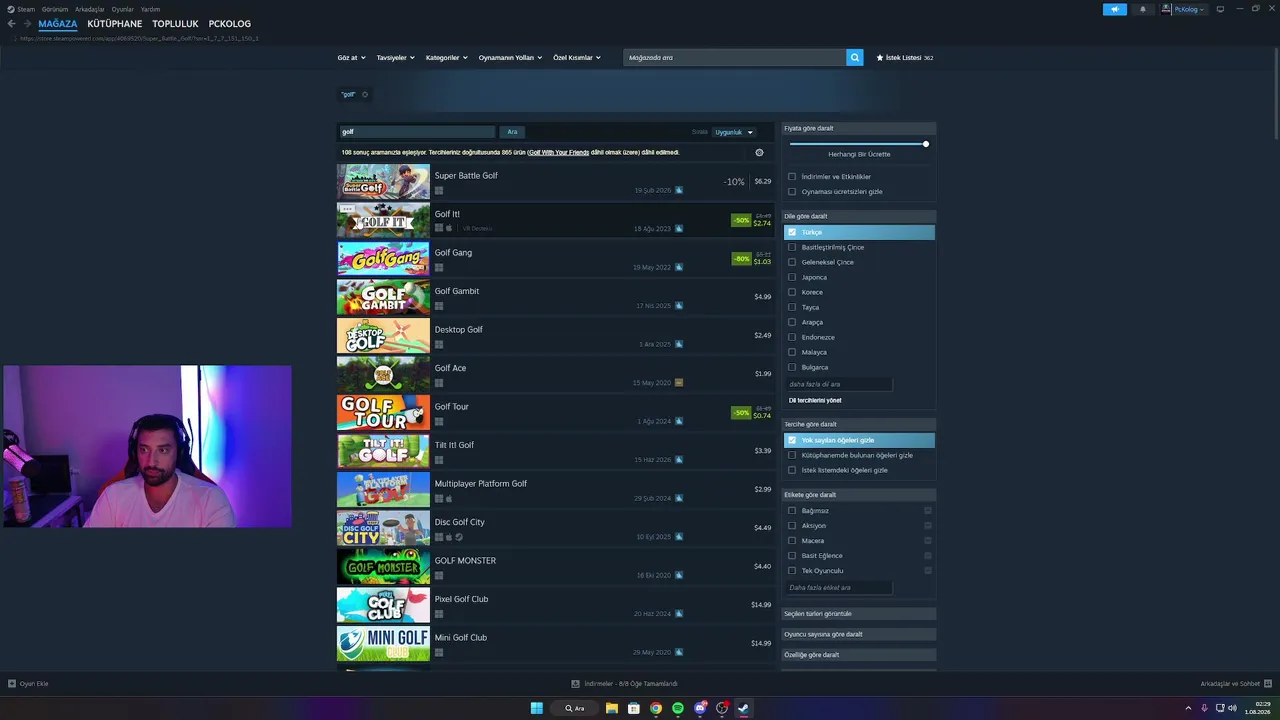The height and width of the screenshot is (720, 1280).
Task: Switch to the KÜTÜPHANE tab
Action: tap(115, 24)
